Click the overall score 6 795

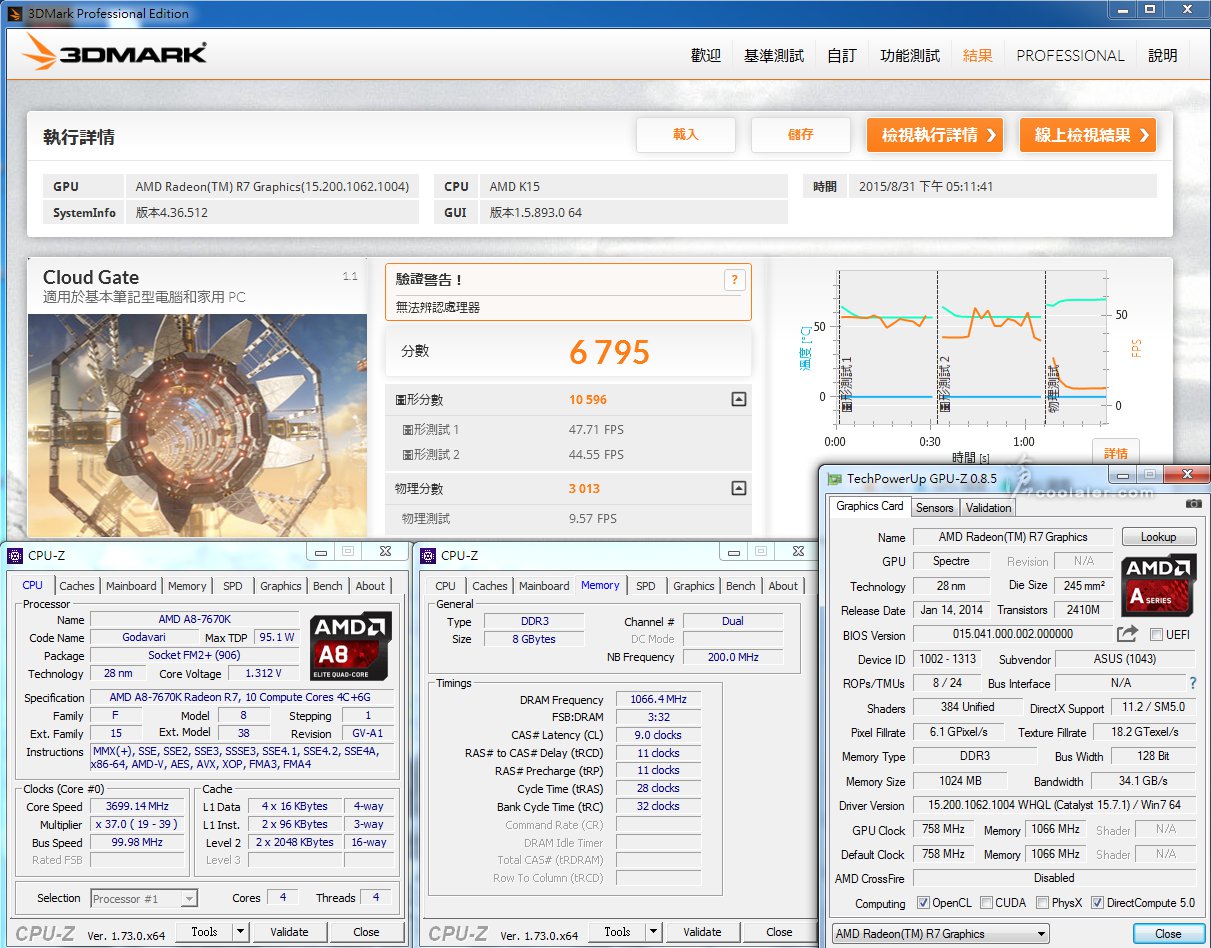point(610,352)
